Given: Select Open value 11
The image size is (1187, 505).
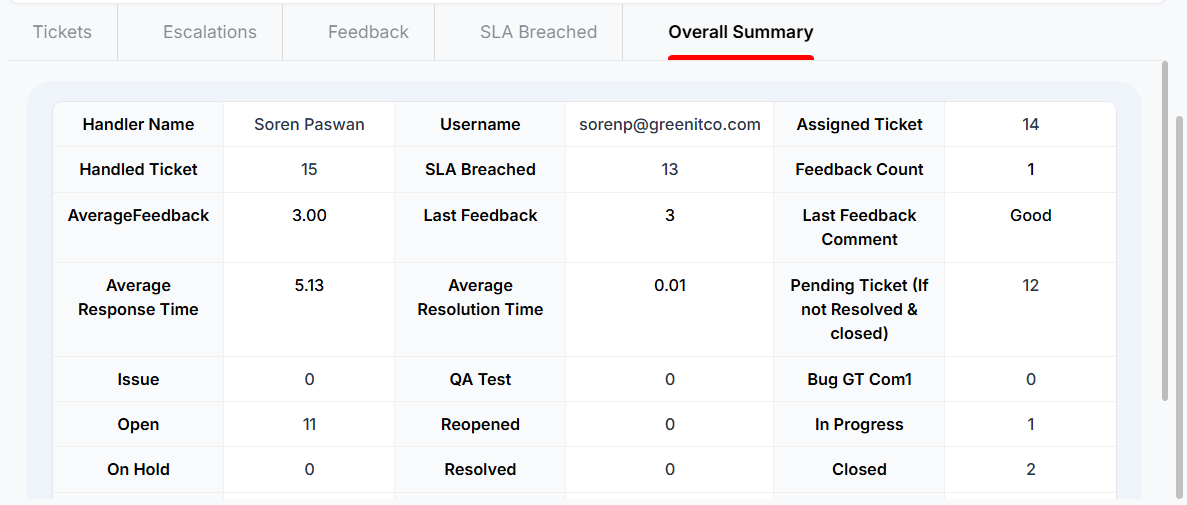Looking at the screenshot, I should point(309,425).
